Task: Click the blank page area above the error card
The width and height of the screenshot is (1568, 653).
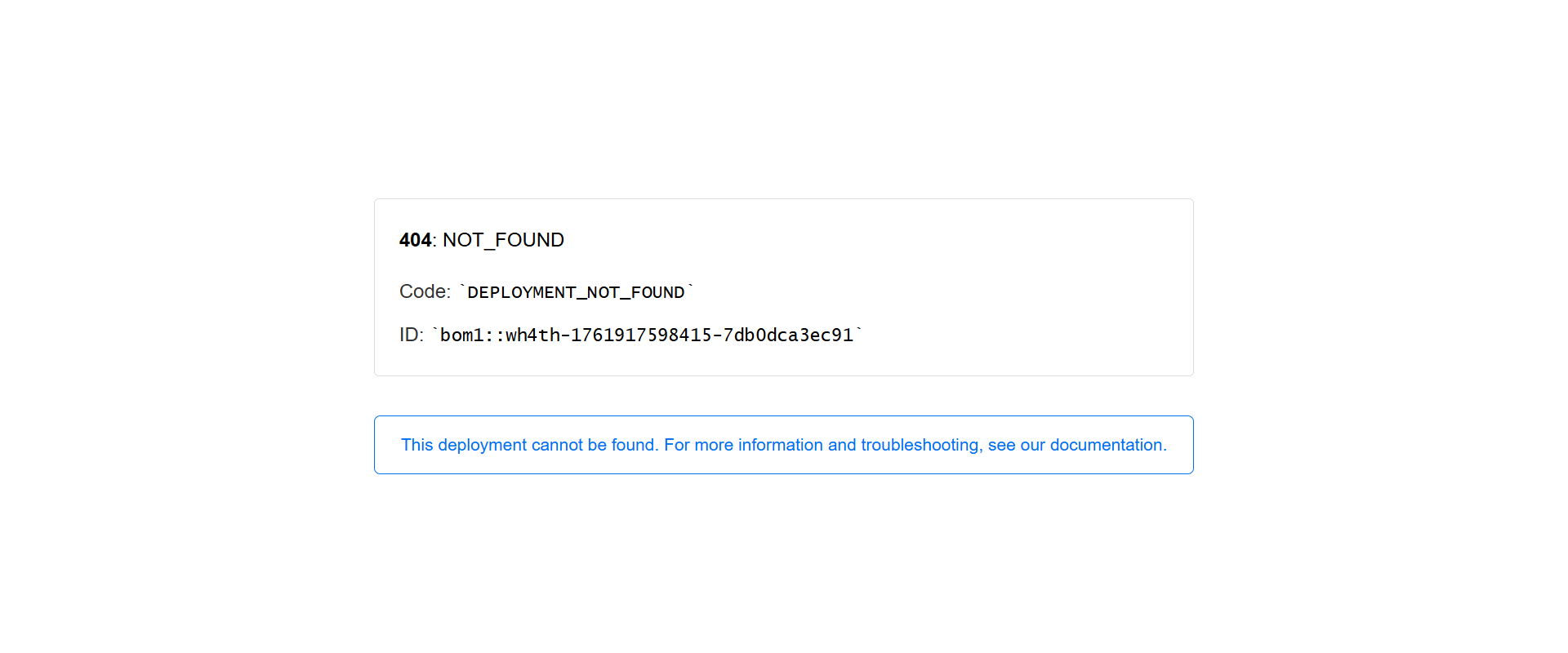Action: point(784,98)
